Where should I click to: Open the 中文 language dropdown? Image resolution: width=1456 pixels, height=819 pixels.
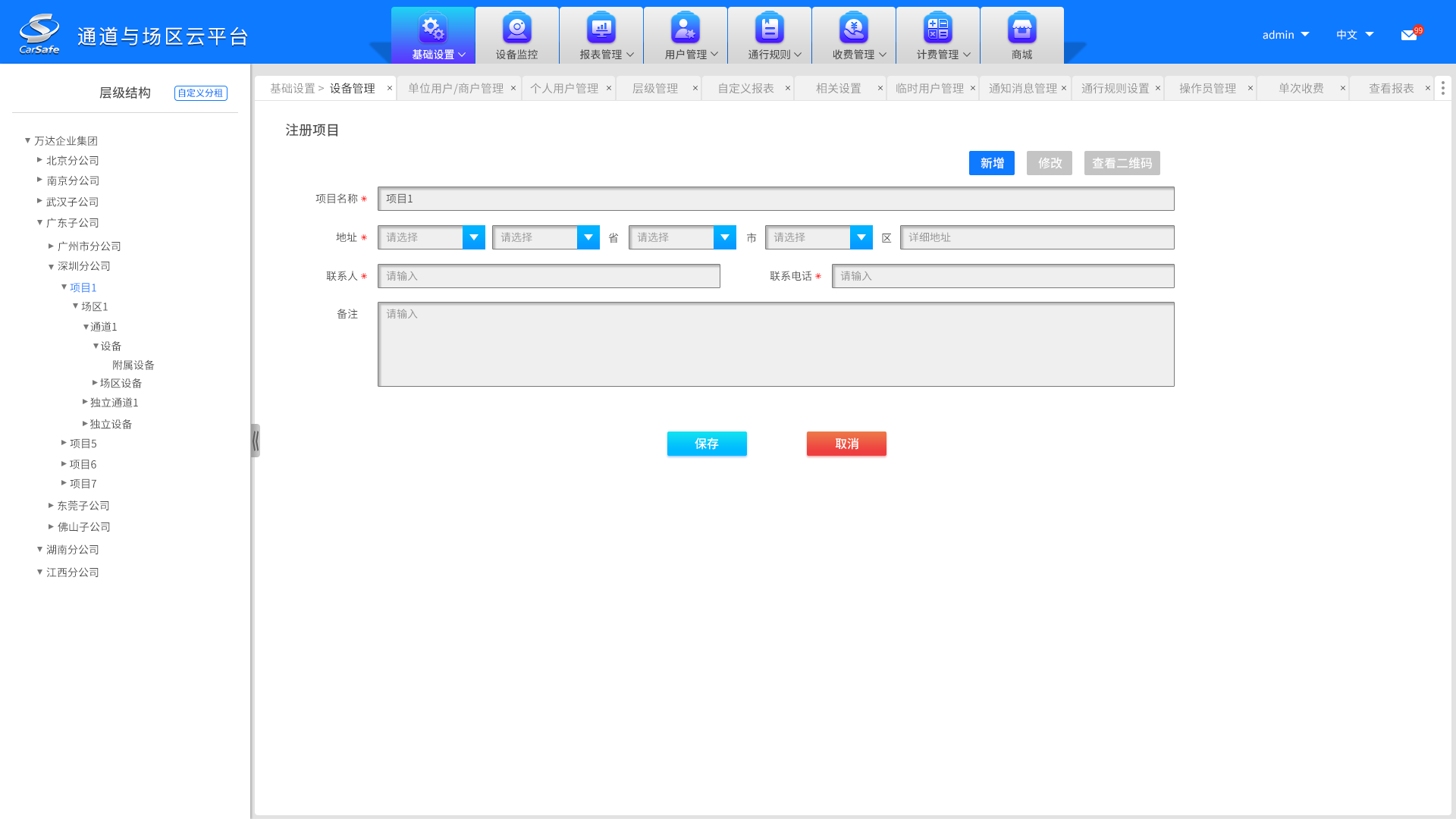click(1354, 35)
